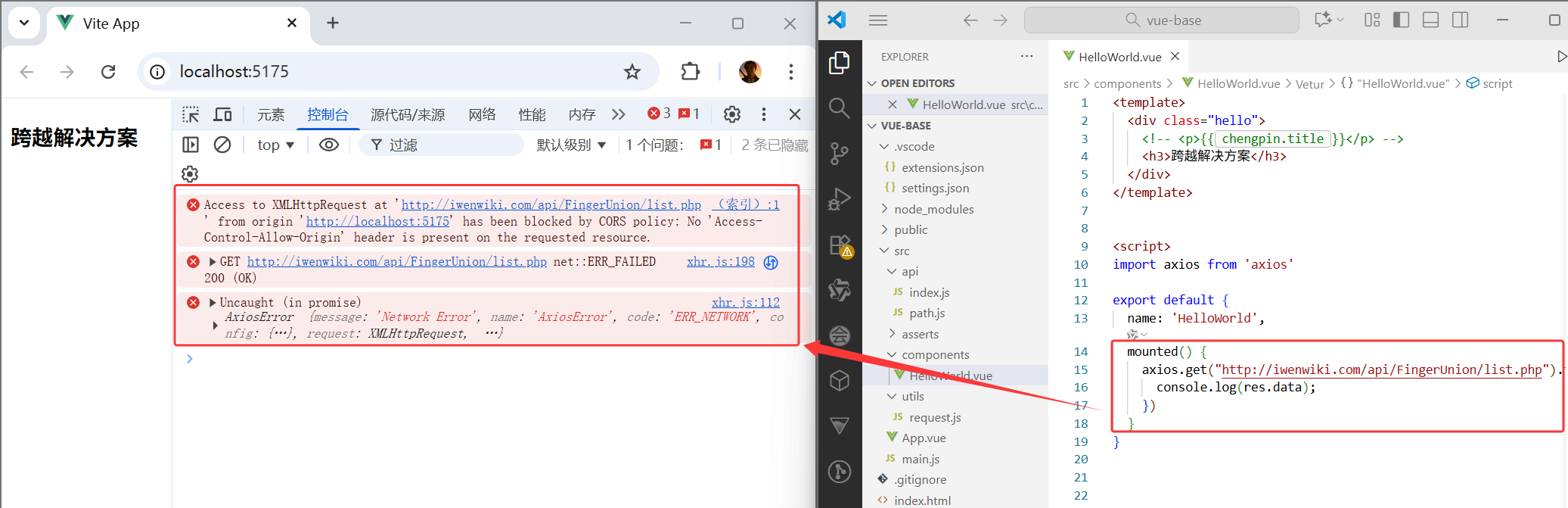Viewport: 1568px width, 508px height.
Task: Close HelloWorld.vue editor tab
Action: click(x=1175, y=56)
